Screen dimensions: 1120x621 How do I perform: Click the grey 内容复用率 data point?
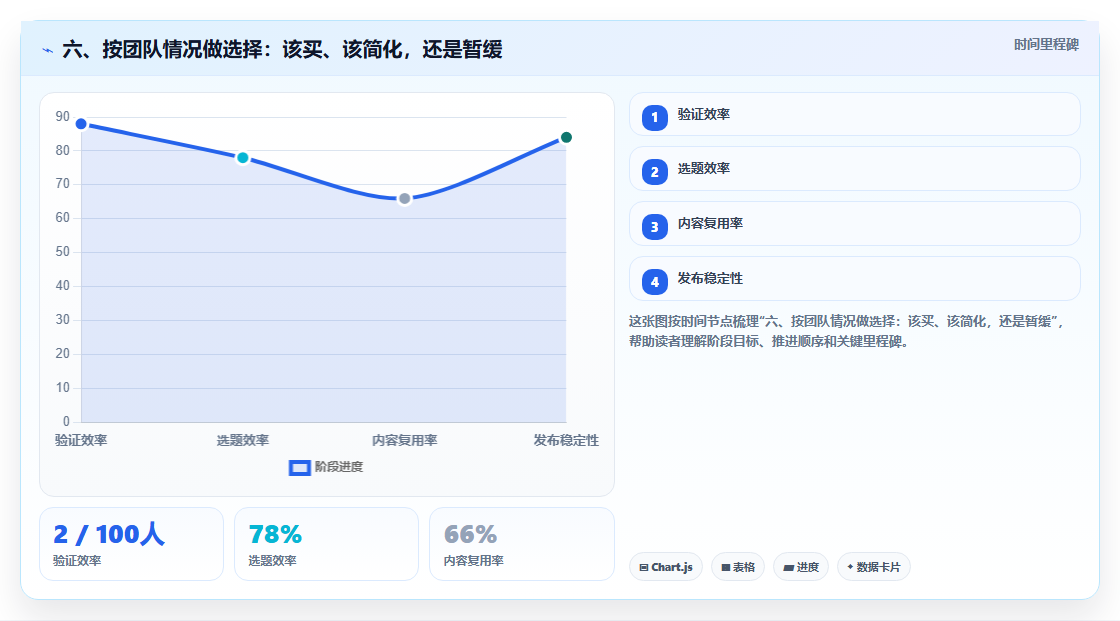point(404,199)
